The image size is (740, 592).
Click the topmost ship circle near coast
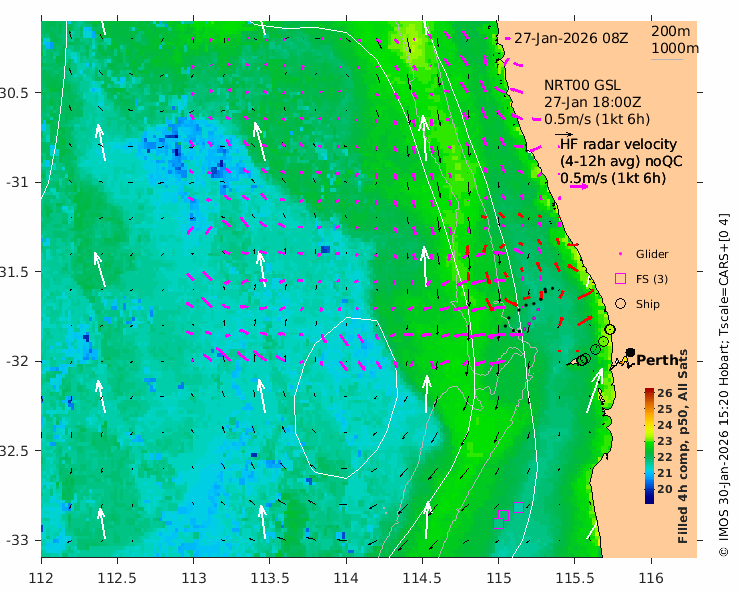[x=610, y=329]
